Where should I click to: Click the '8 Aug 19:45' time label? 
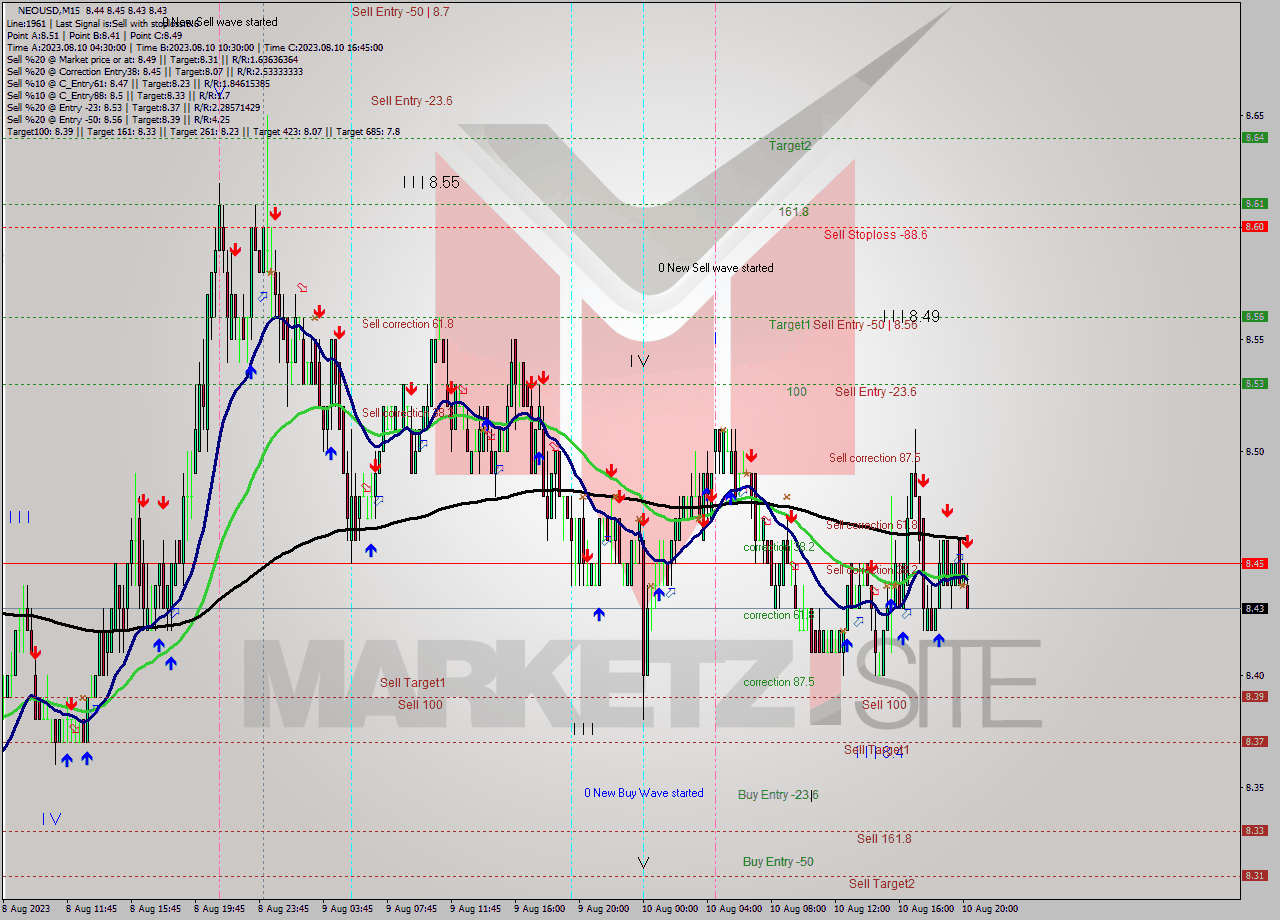pyautogui.click(x=220, y=909)
